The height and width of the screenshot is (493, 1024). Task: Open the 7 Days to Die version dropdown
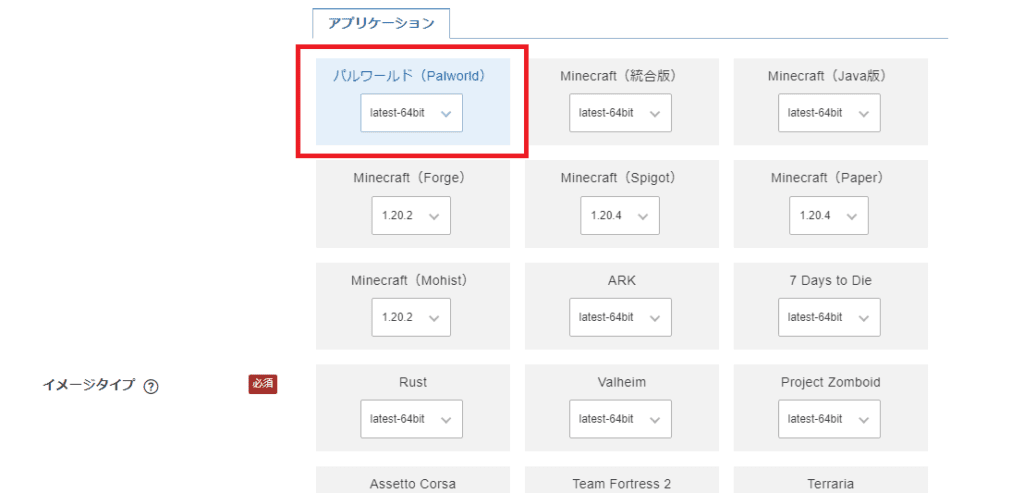(x=829, y=317)
